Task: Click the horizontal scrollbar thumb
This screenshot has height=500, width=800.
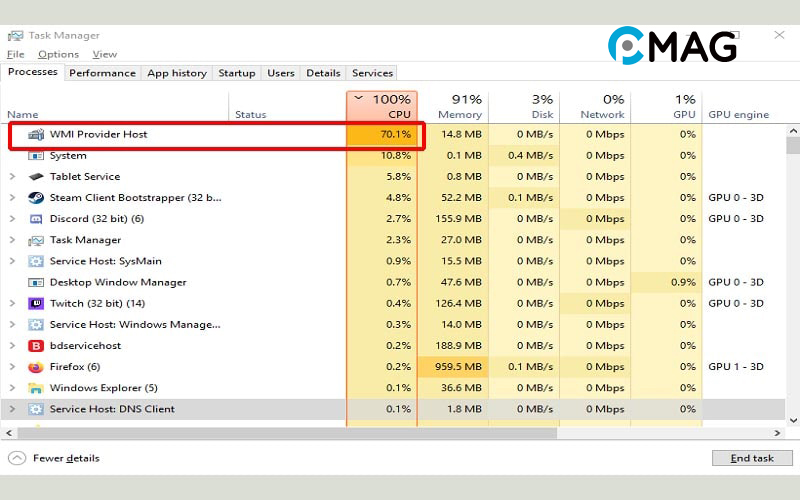Action: pos(287,433)
